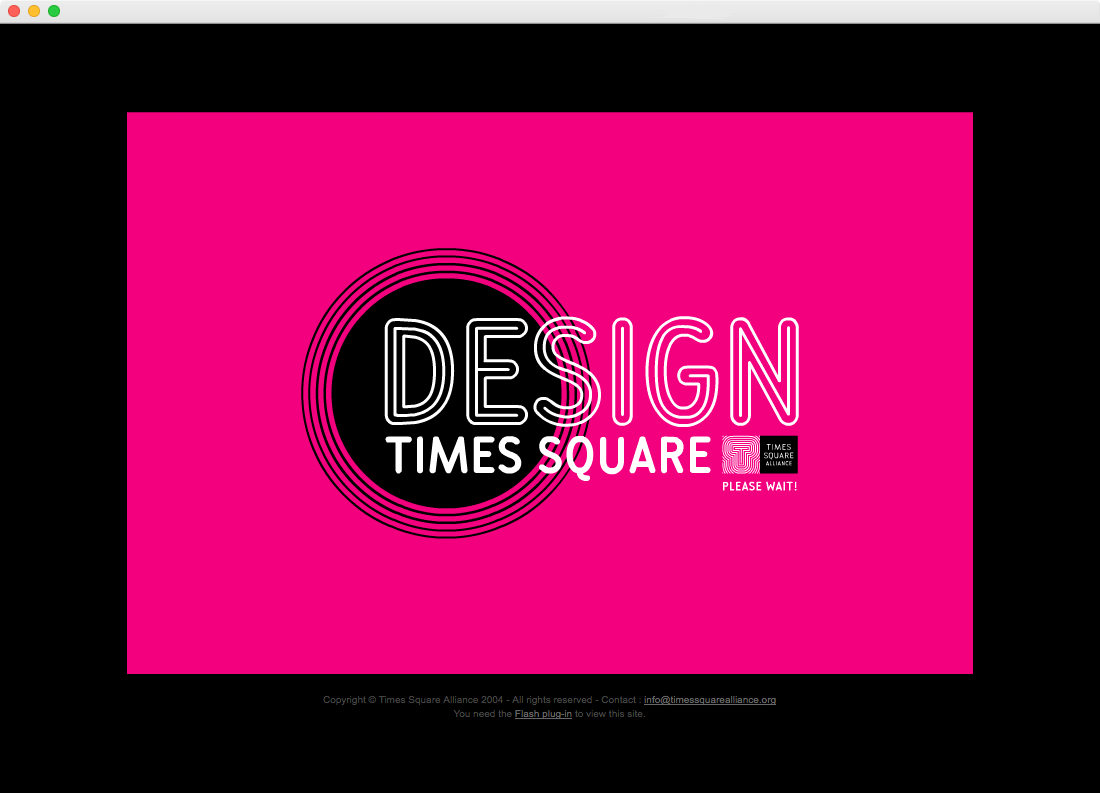Click the info@timessquarealliance.org email link

pyautogui.click(x=709, y=700)
